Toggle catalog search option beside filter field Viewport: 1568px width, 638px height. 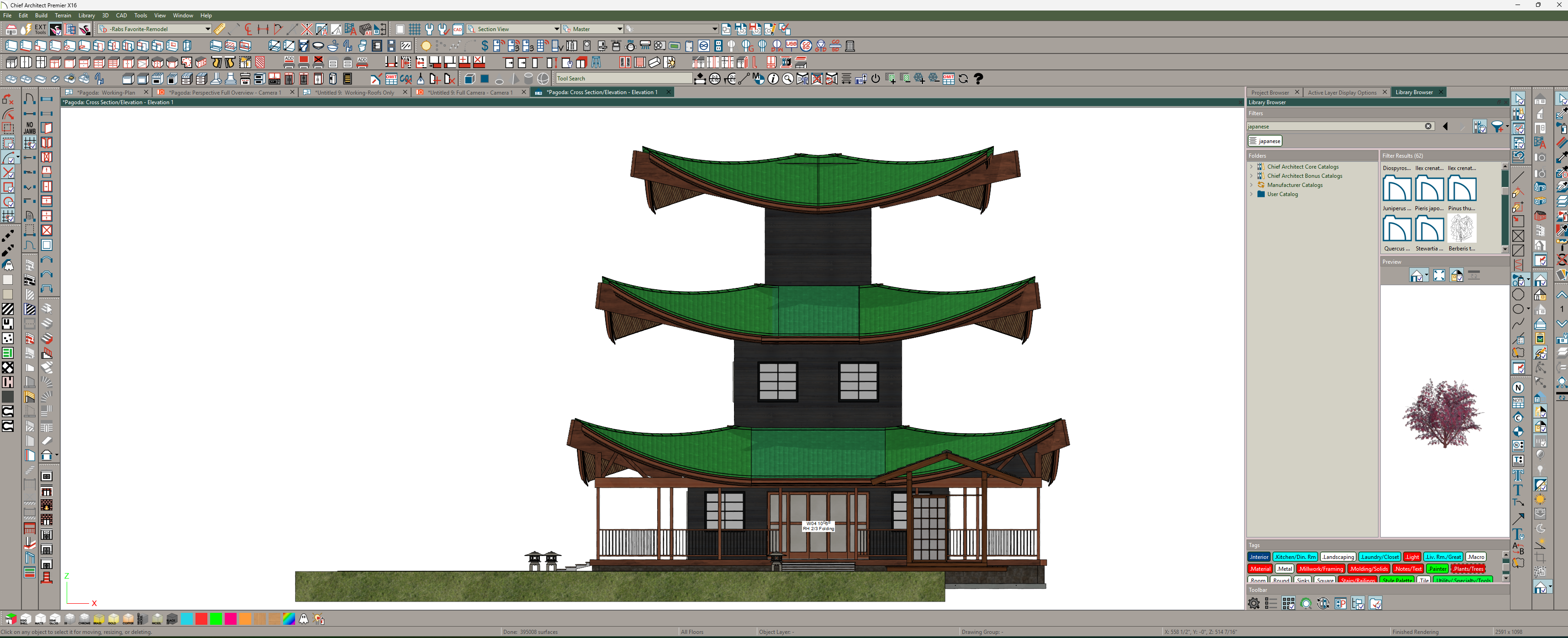(x=1480, y=127)
